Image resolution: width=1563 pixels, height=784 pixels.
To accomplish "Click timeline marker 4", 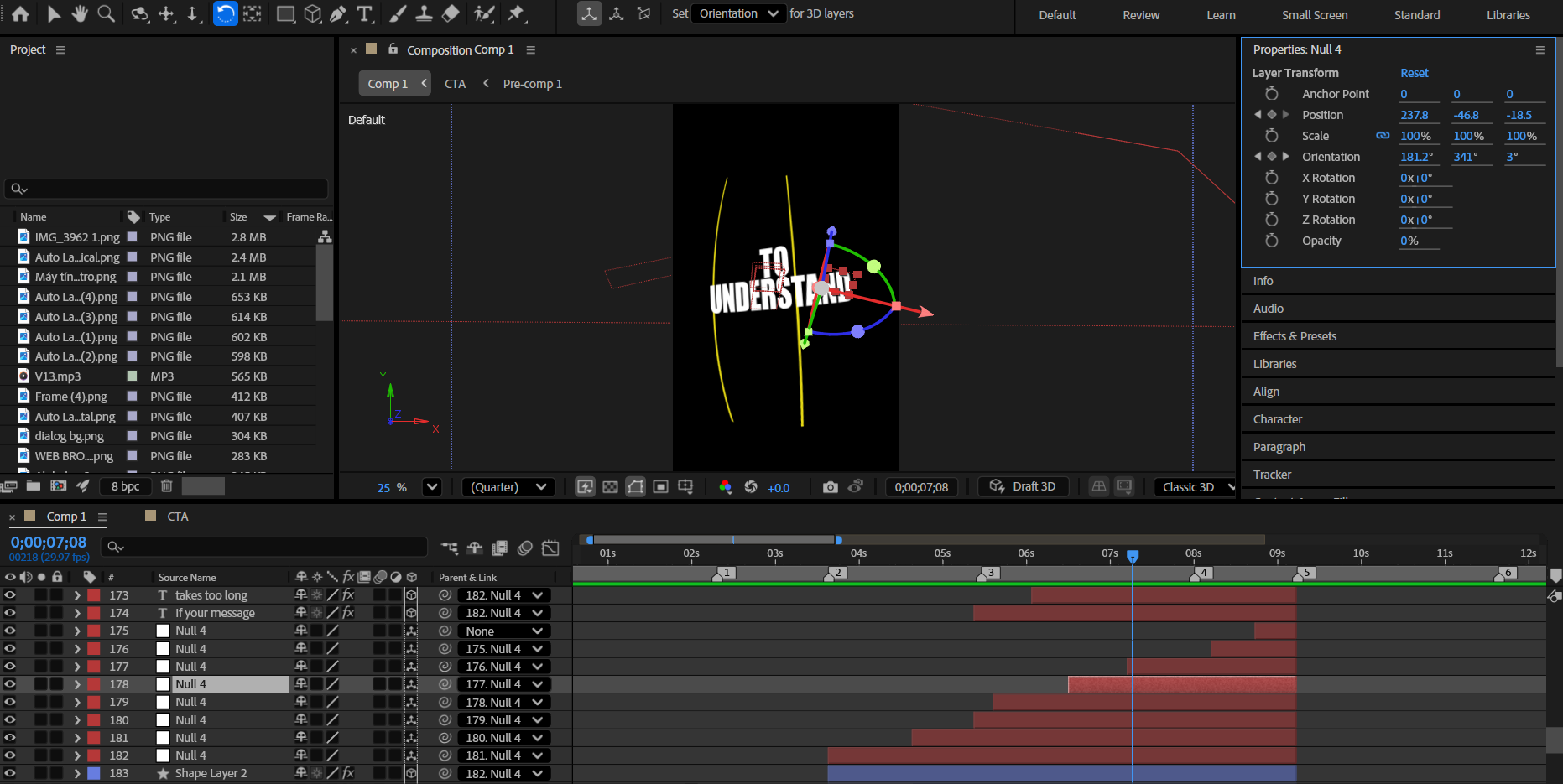I will click(x=1202, y=573).
